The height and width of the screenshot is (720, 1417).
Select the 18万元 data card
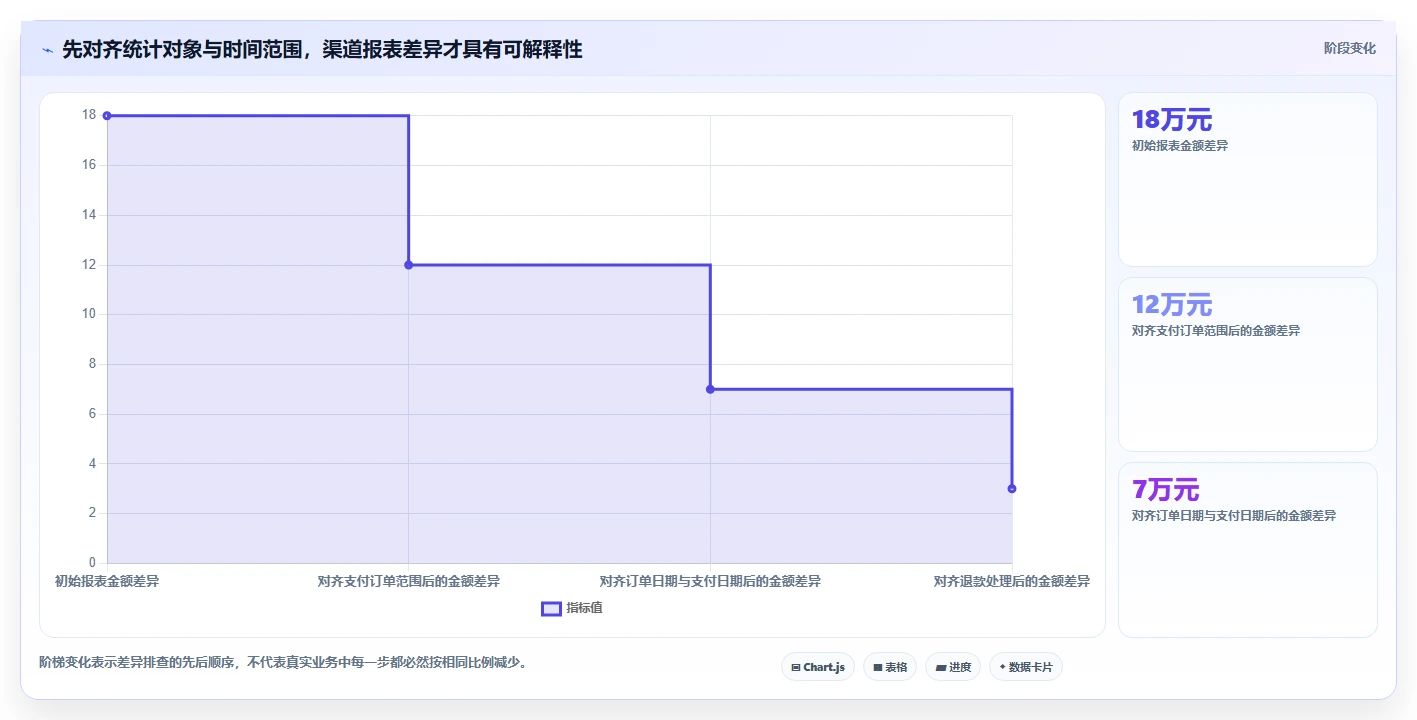pos(1247,180)
